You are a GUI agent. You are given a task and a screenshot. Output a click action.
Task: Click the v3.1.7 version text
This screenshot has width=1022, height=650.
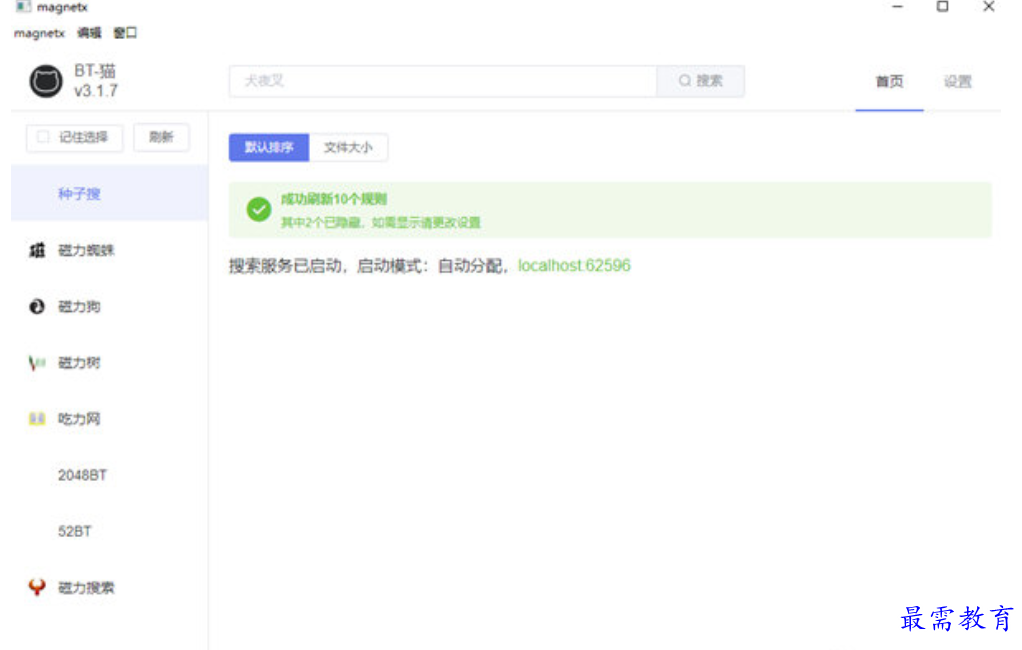click(x=96, y=91)
